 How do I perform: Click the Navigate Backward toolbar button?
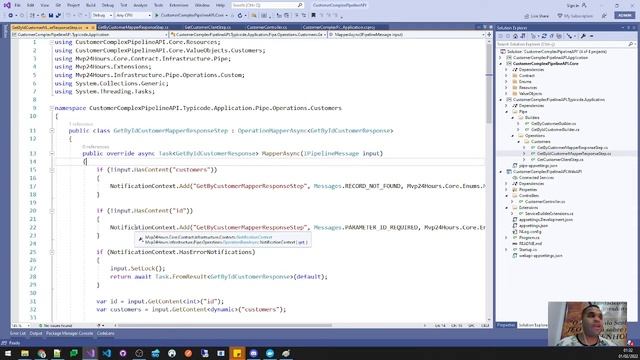(11, 16)
